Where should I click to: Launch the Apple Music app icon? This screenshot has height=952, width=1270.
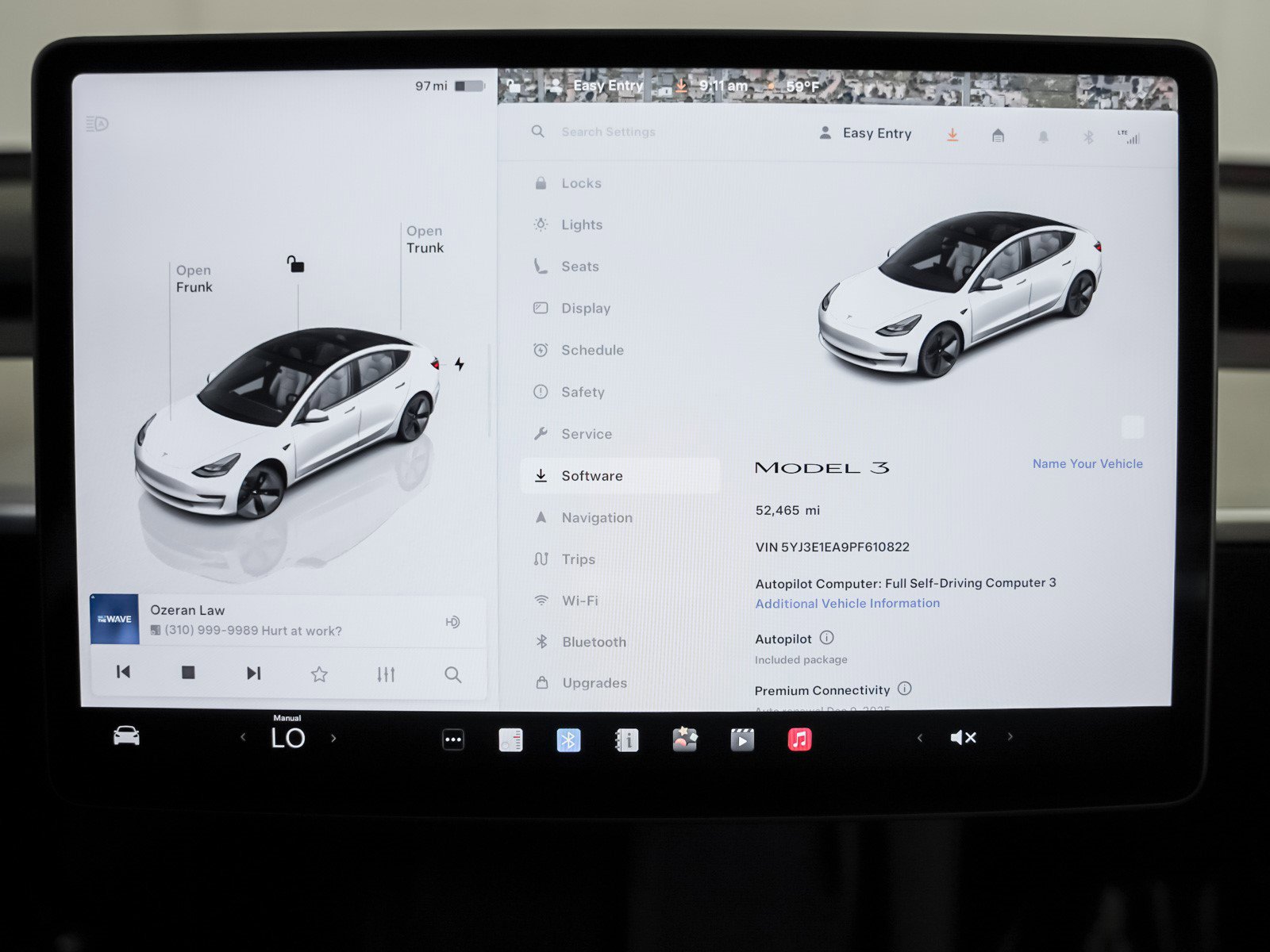click(799, 739)
